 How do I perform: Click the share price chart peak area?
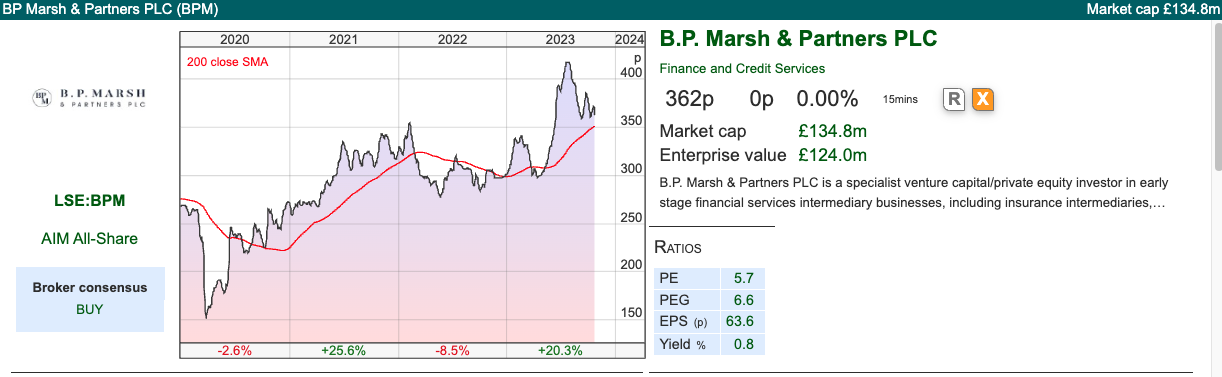567,68
